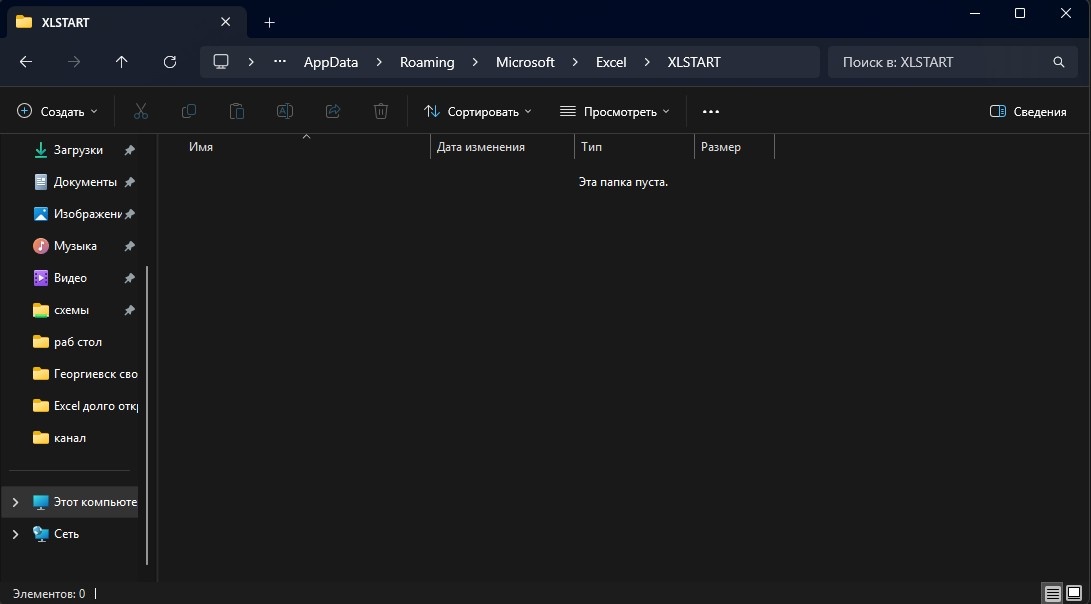Click the Rename icon in toolbar
Image resolution: width=1091 pixels, height=604 pixels.
pyautogui.click(x=285, y=111)
